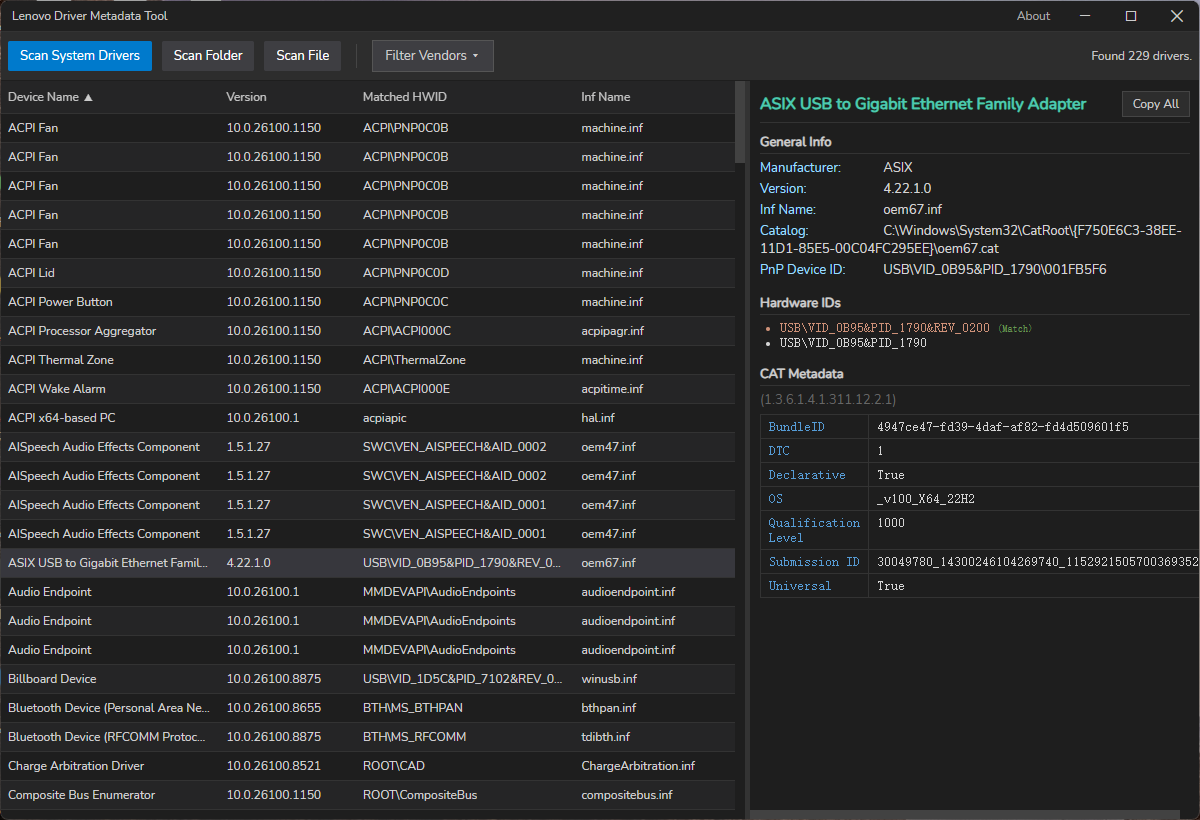Screen dimensions: 1200x820
Task: Click the ACPI\ThermalZone hardware ID cell
Action: tap(414, 360)
